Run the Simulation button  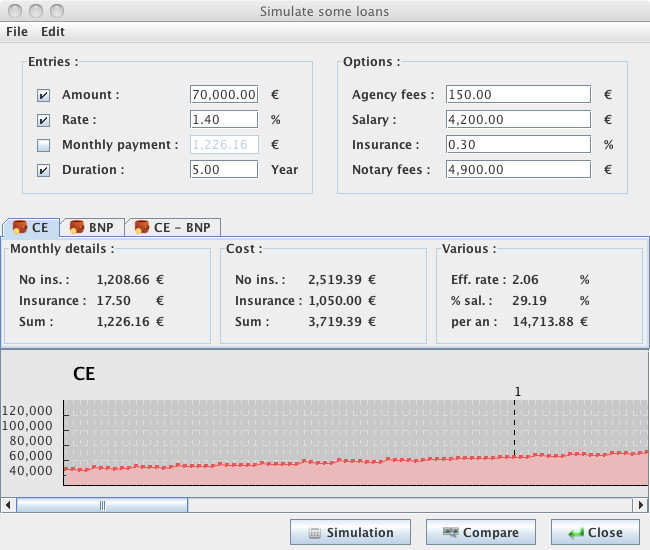click(x=350, y=532)
